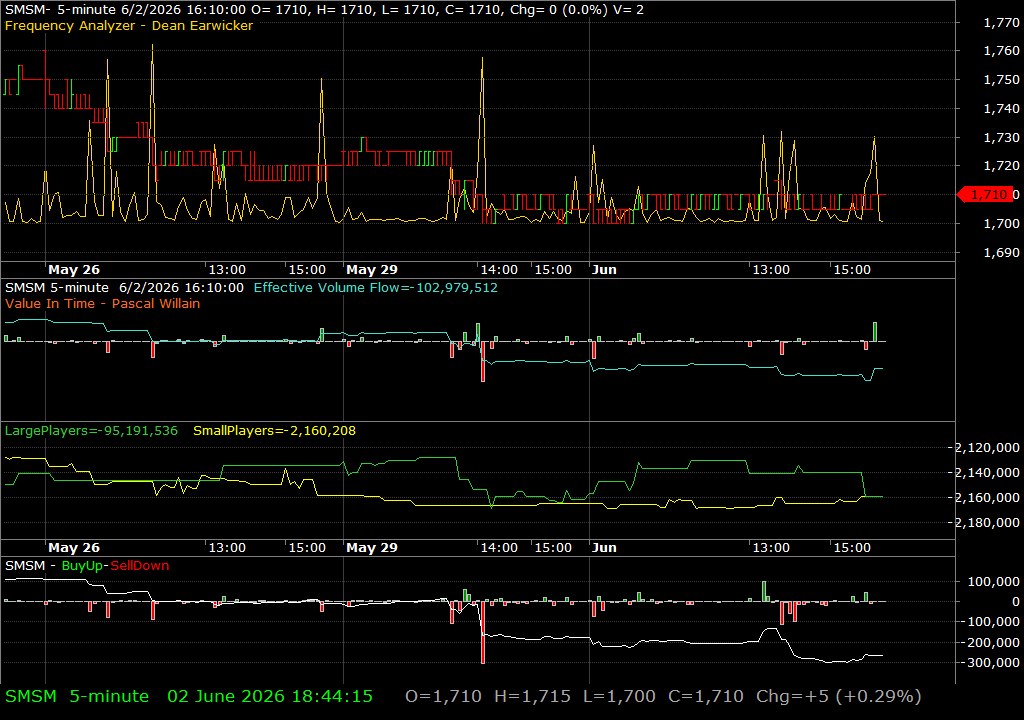
Task: Click the -100,000 axis label in BuyUp panel
Action: [989, 622]
